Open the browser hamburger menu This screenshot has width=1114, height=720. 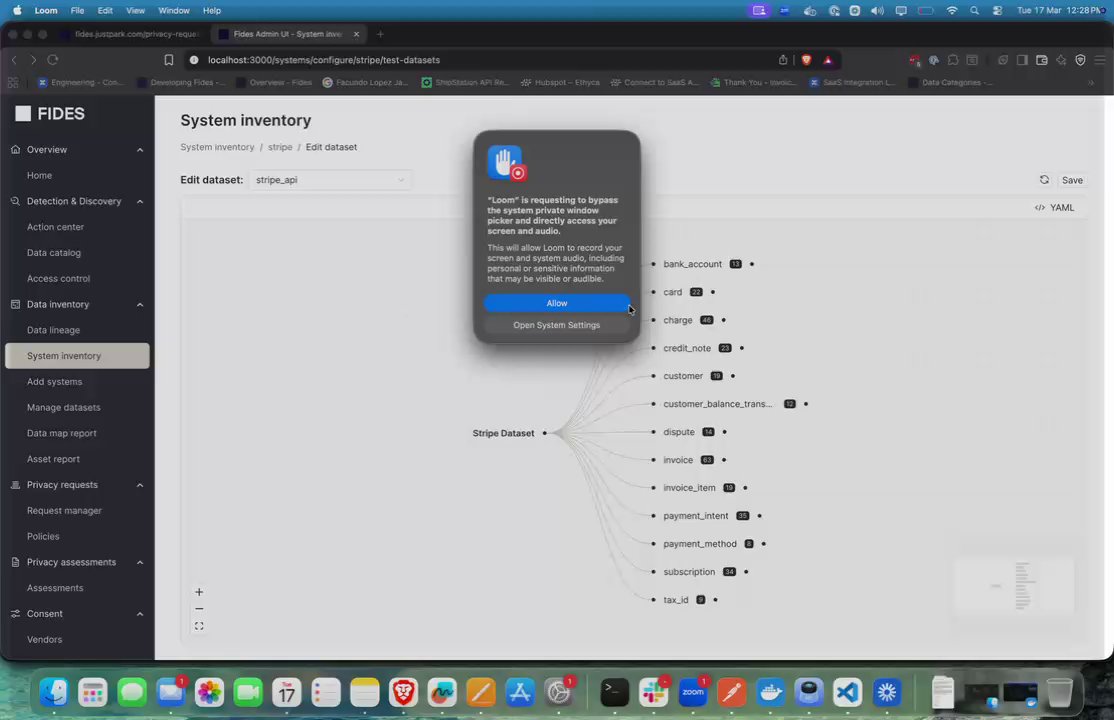1100,60
